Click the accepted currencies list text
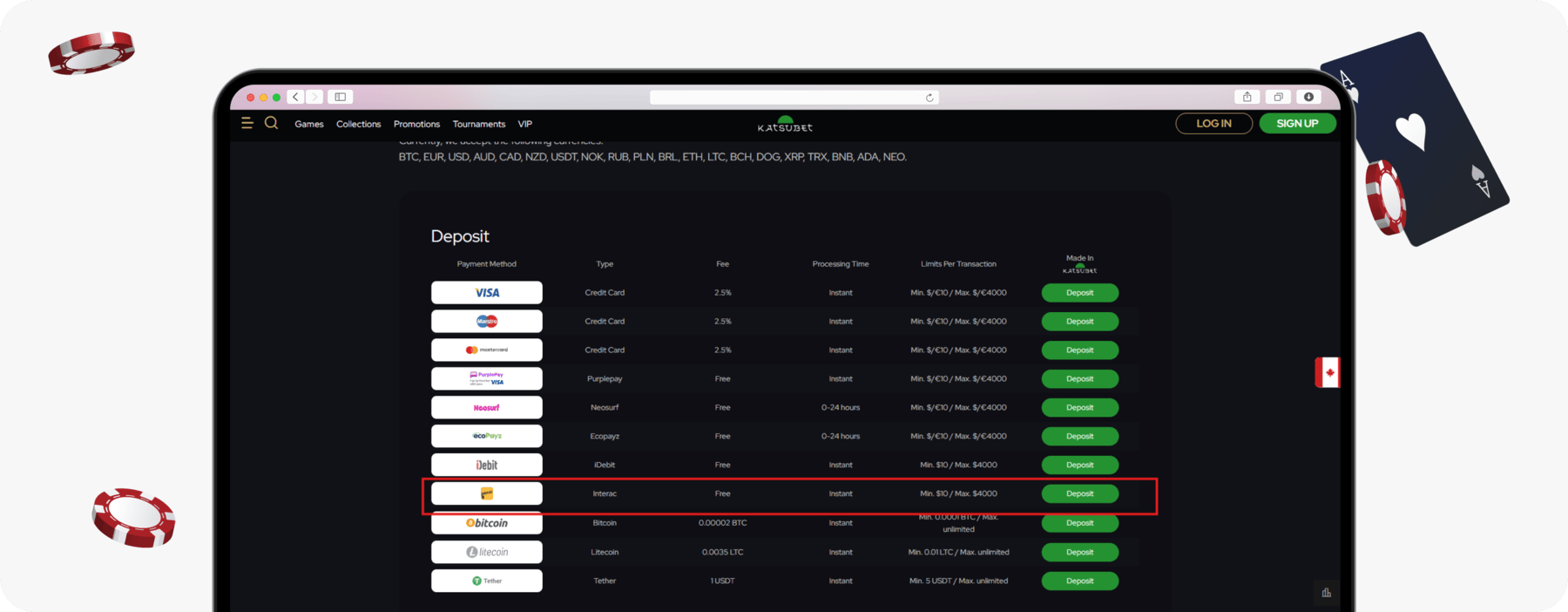The height and width of the screenshot is (612, 1568). [x=652, y=157]
